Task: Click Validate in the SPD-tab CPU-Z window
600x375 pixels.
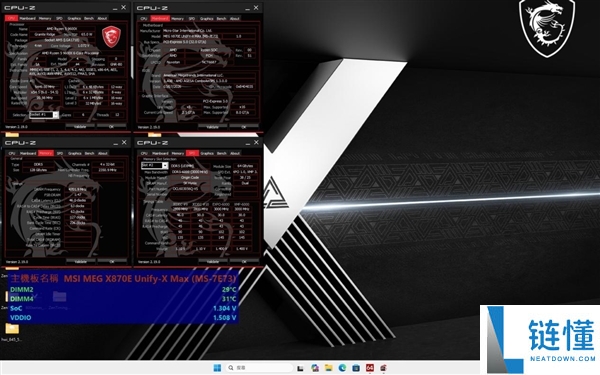Action: tap(213, 262)
